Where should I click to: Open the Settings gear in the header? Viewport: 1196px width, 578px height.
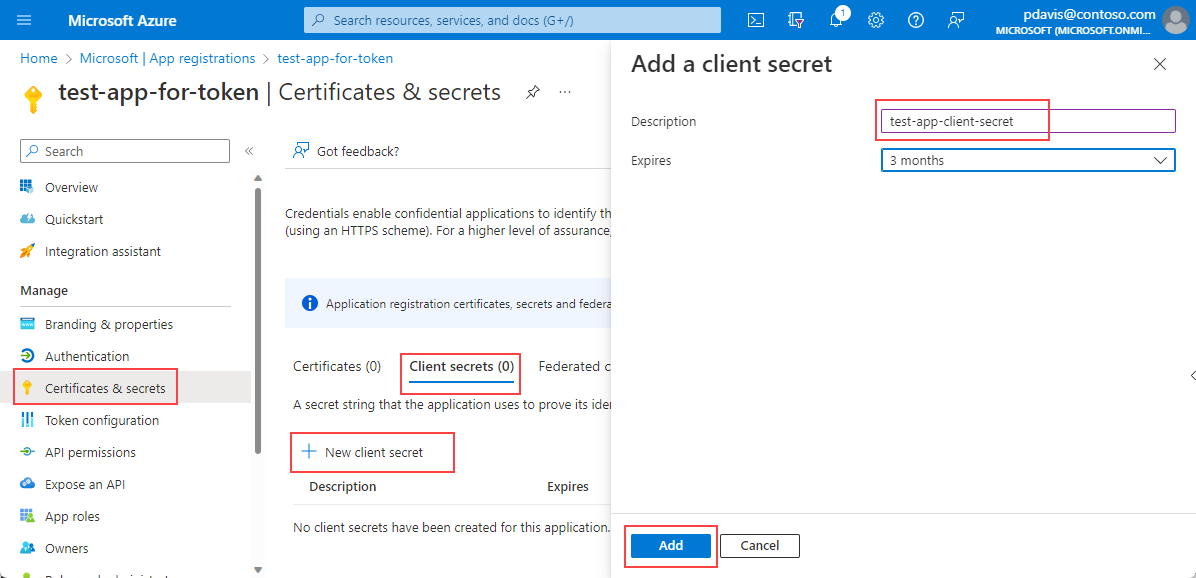876,20
